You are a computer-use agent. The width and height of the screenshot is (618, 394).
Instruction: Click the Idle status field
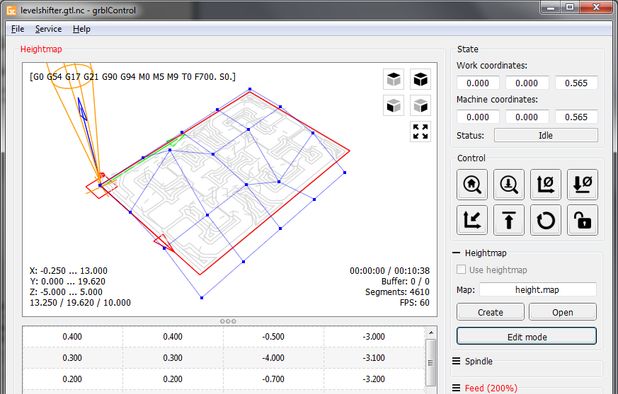(x=546, y=135)
